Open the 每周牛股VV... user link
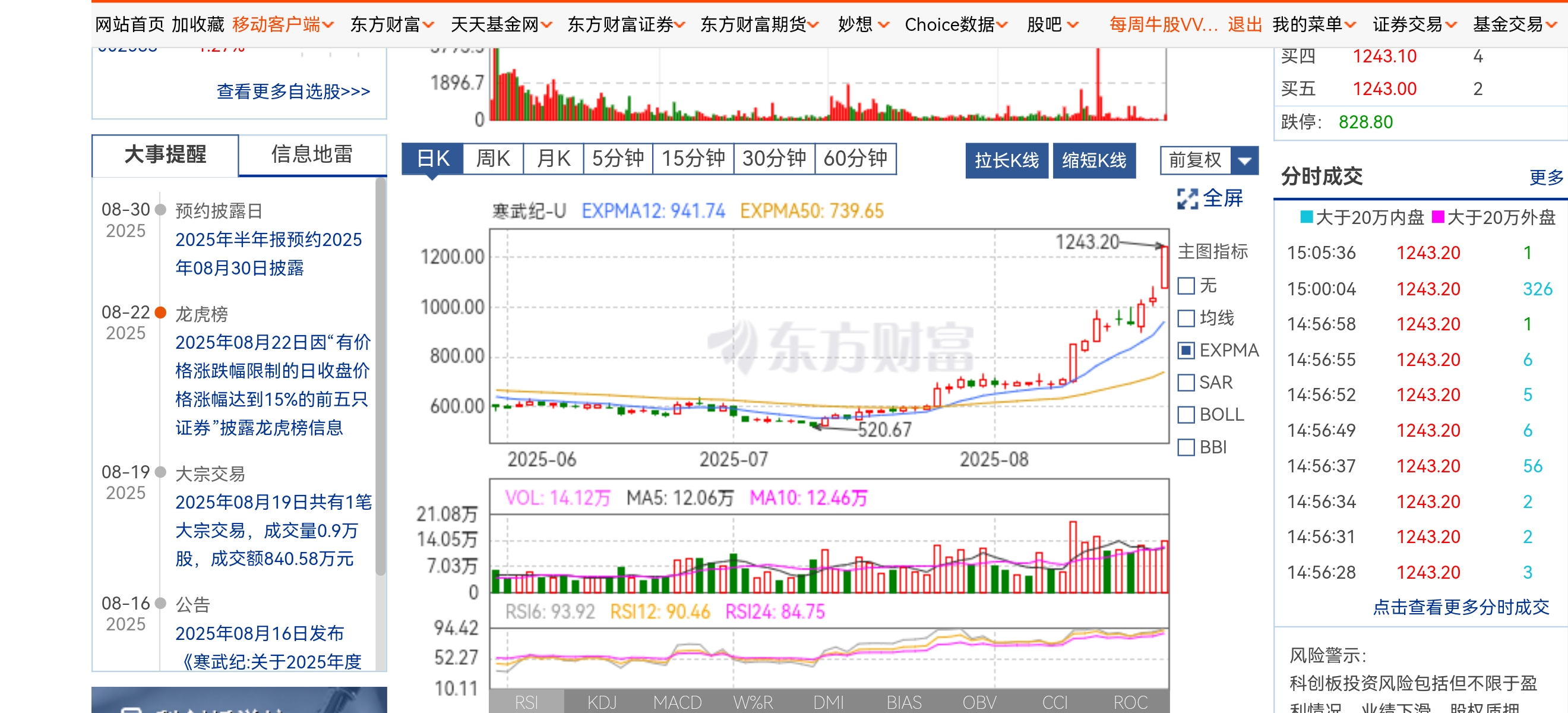This screenshot has width=1568, height=713. point(1163,25)
